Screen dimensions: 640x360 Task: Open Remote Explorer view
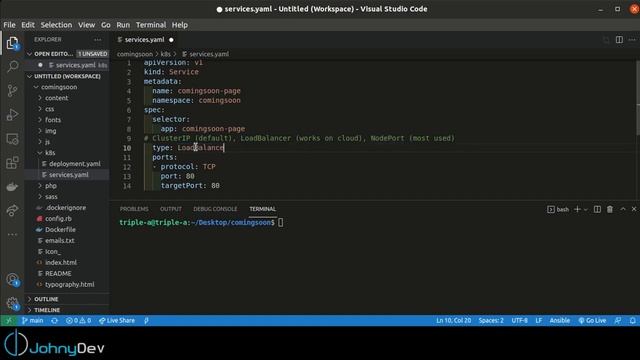click(x=12, y=139)
